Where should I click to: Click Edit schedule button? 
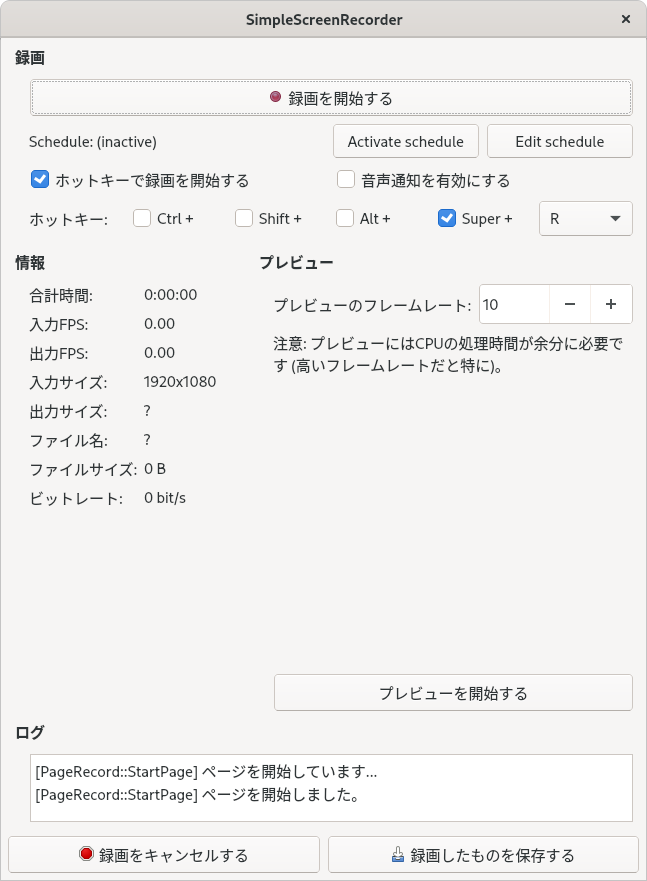pyautogui.click(x=560, y=141)
